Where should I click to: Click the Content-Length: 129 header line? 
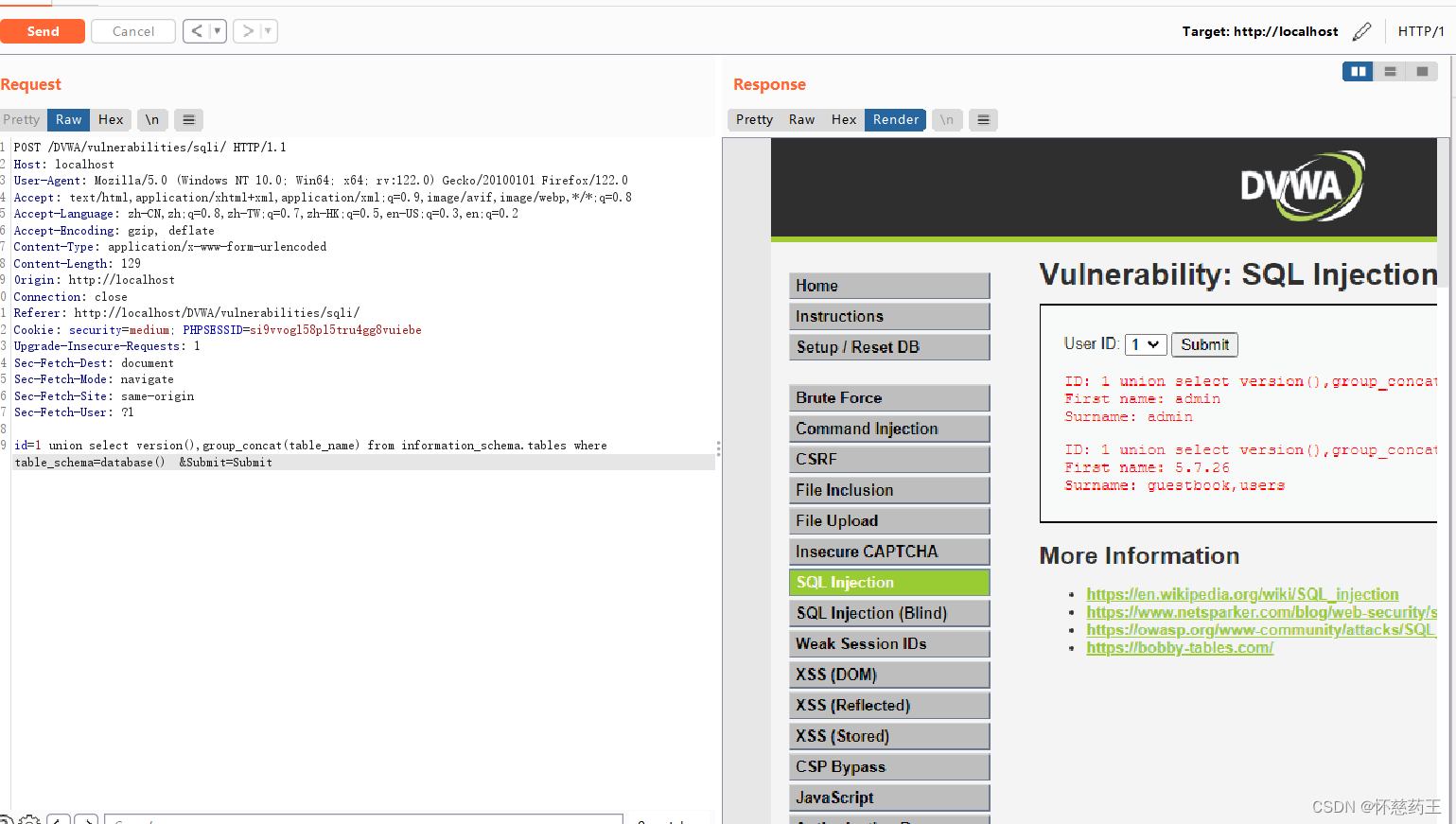tap(77, 264)
